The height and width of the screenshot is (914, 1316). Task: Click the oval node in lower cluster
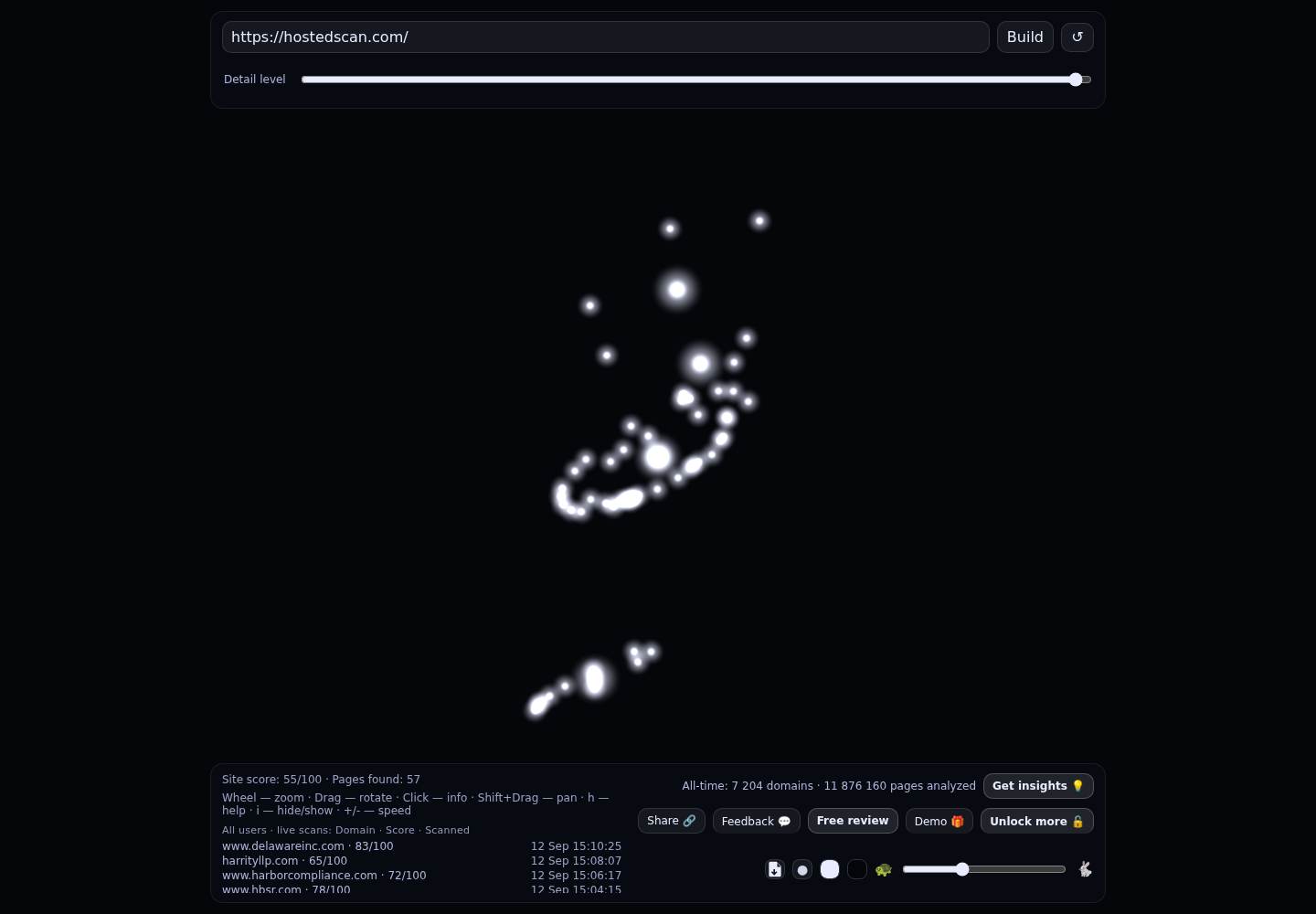point(594,679)
